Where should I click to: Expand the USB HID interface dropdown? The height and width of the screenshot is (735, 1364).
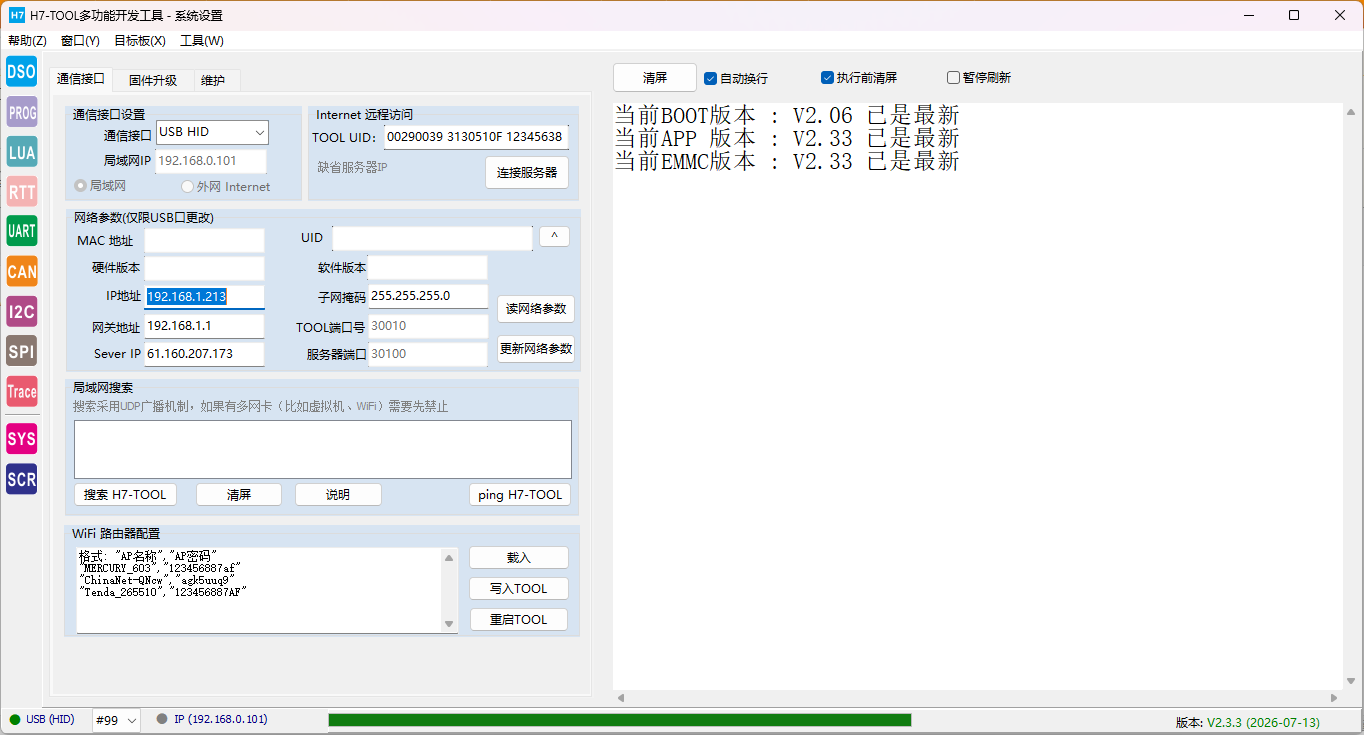coord(212,132)
